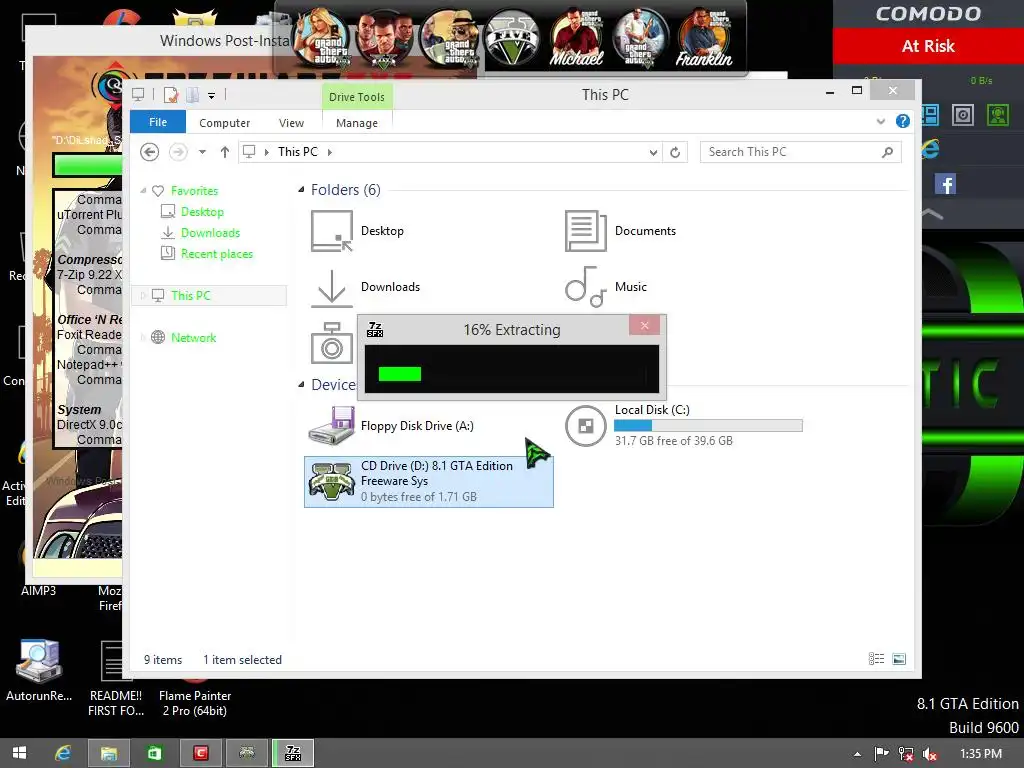Refresh the This PC view

coord(675,152)
